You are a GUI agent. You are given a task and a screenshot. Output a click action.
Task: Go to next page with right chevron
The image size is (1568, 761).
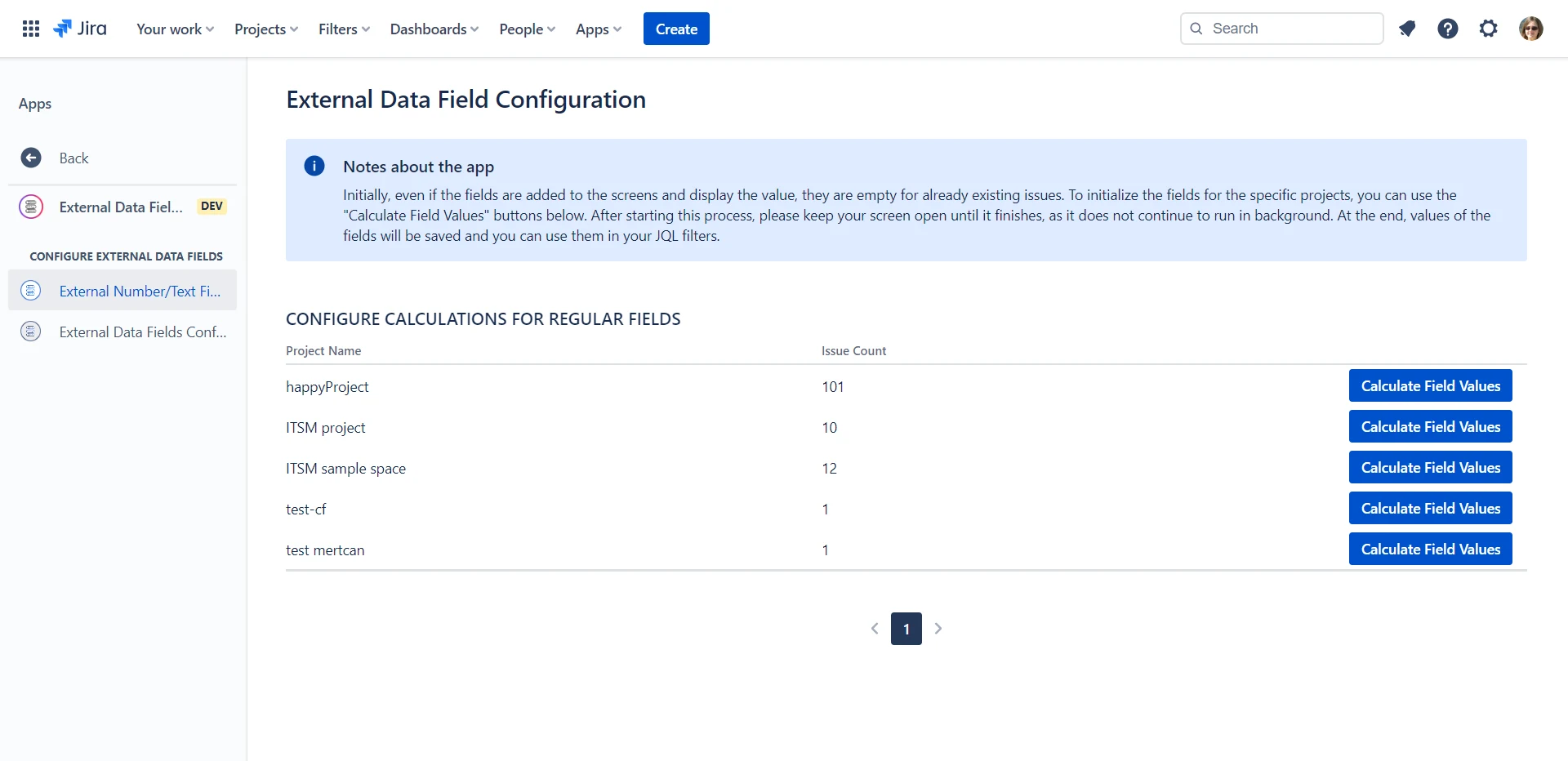coord(938,629)
